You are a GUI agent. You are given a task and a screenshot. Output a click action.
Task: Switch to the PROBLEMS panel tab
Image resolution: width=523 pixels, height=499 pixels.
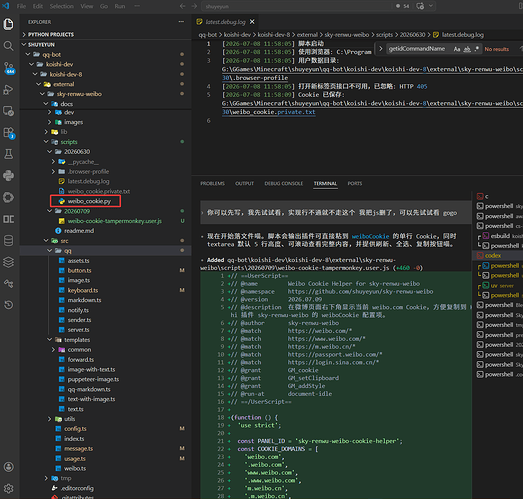point(212,183)
